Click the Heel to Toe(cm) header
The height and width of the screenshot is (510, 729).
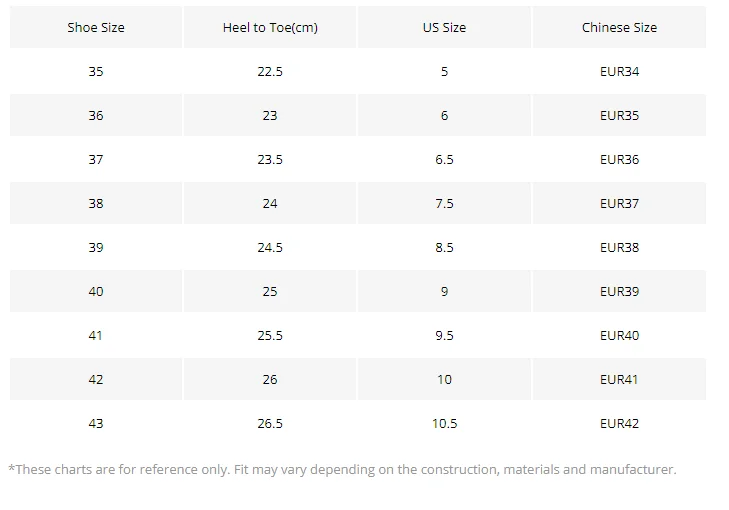[270, 27]
